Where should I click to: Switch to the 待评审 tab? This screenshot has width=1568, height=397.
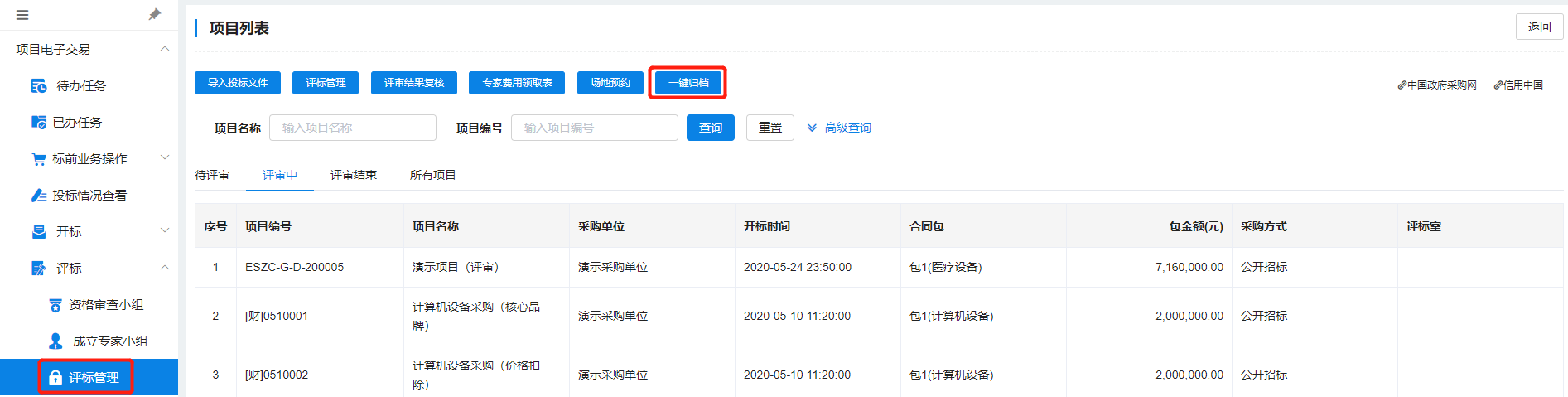pos(212,175)
